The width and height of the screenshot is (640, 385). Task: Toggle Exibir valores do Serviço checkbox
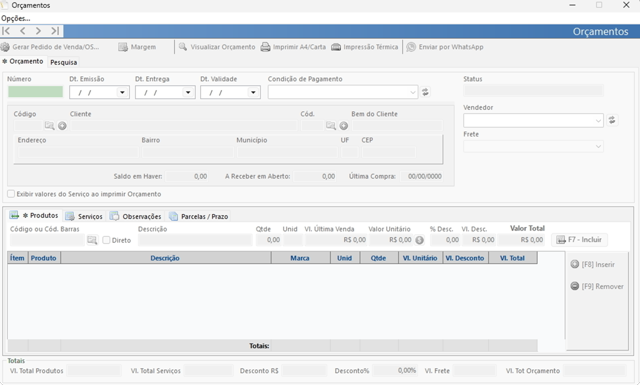11,194
